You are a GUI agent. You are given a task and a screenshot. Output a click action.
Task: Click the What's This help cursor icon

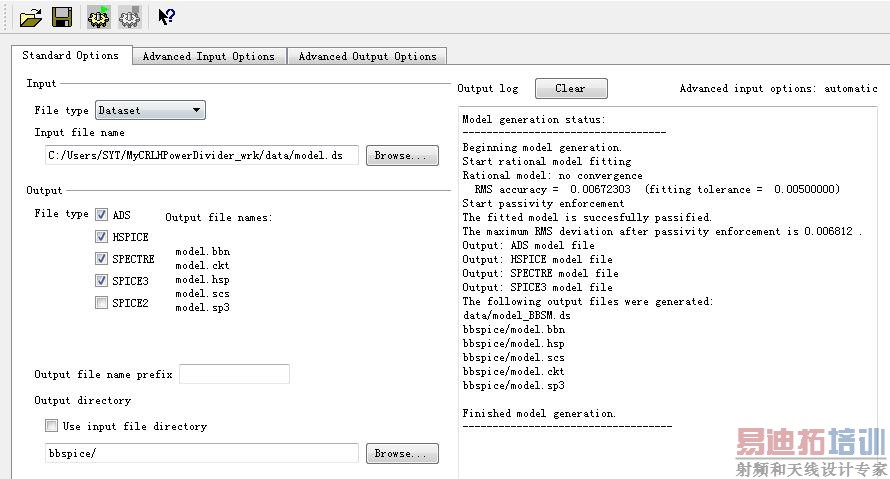coord(166,17)
